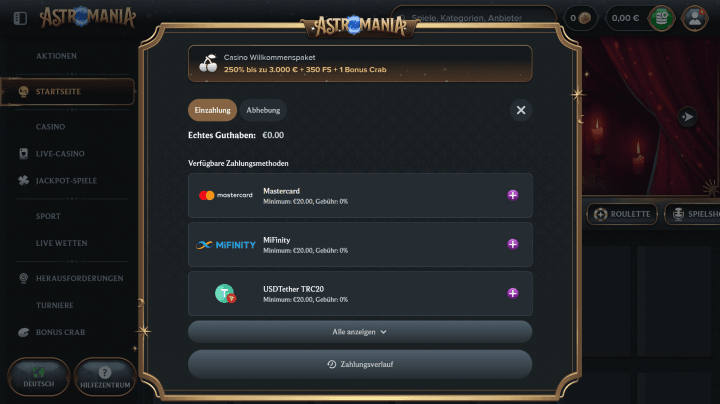
Task: Go to Jackpot-Spiele in the sidebar
Action: pyautogui.click(x=66, y=181)
